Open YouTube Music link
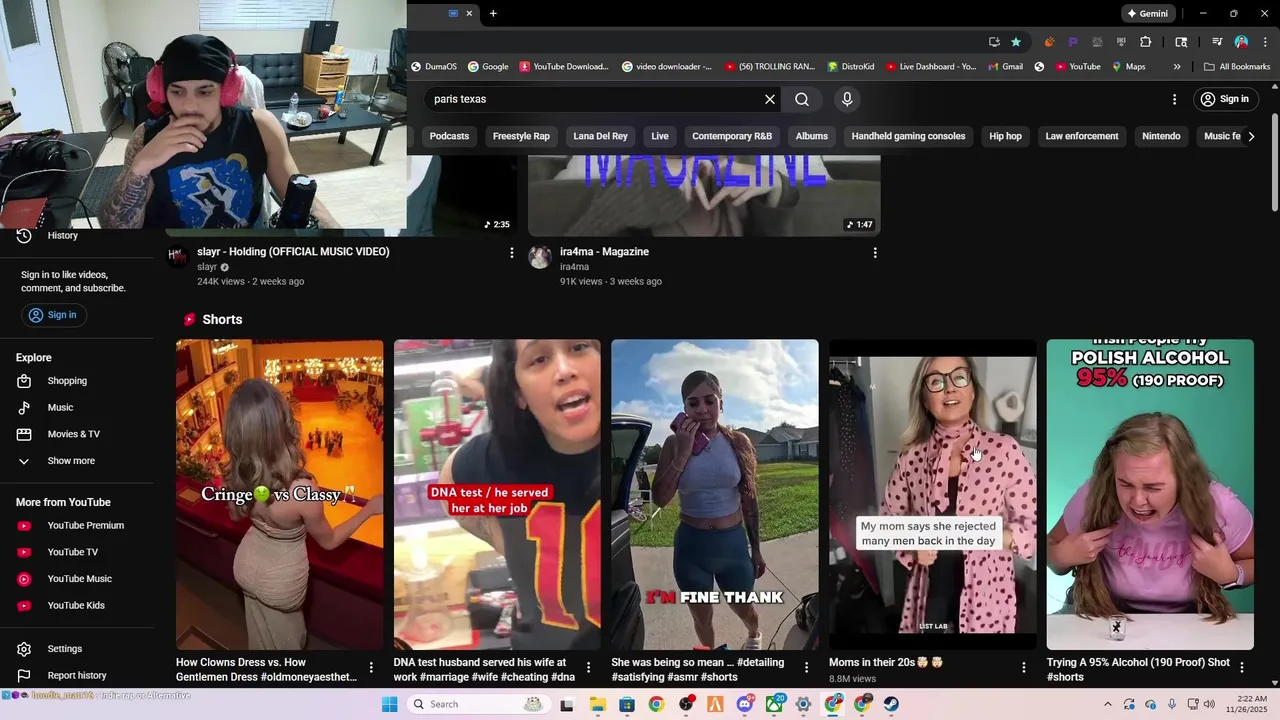The width and height of the screenshot is (1280, 720). click(77, 579)
